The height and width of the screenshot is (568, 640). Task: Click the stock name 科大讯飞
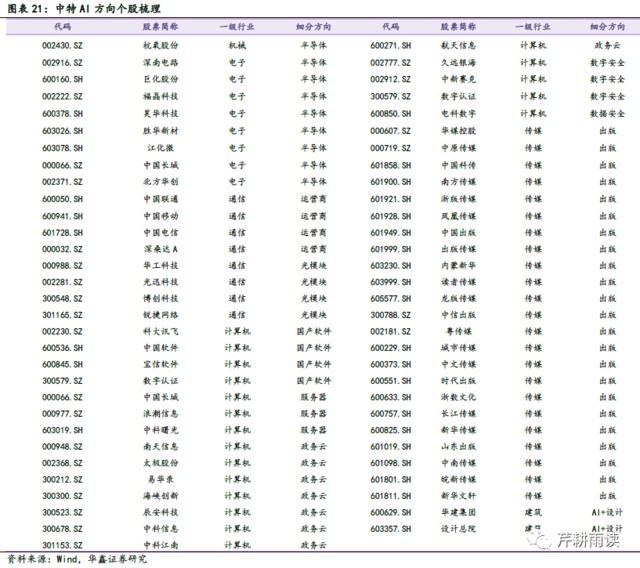161,332
